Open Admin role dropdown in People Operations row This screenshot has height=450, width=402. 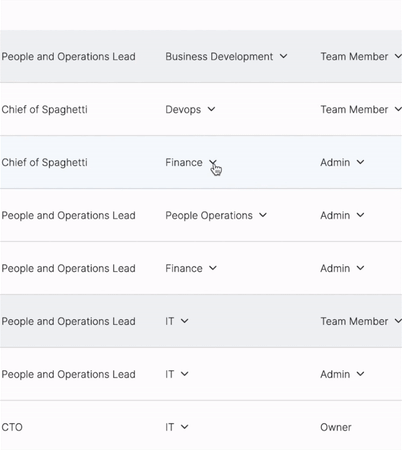click(x=342, y=215)
